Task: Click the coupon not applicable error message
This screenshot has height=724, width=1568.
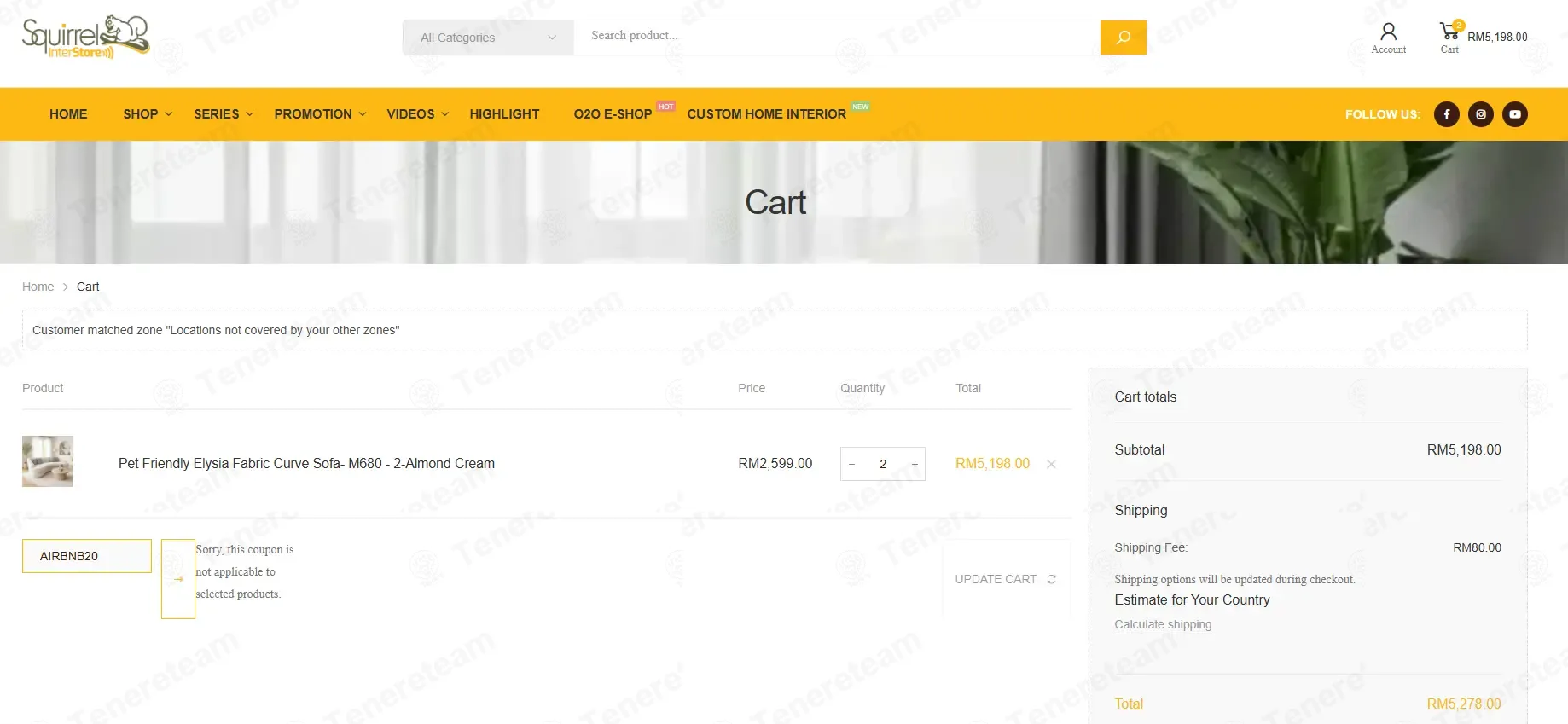Action: click(x=245, y=572)
